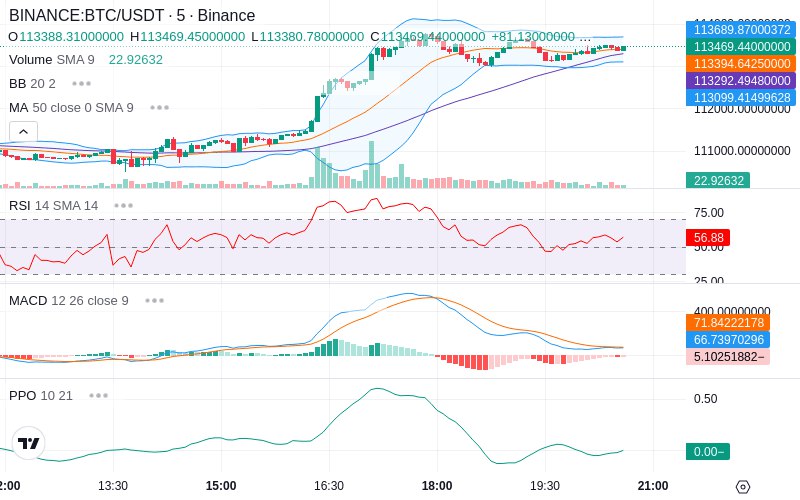Screen dimensions: 800x500
Task: Click the current price label 113469.44
Action: point(741,46)
